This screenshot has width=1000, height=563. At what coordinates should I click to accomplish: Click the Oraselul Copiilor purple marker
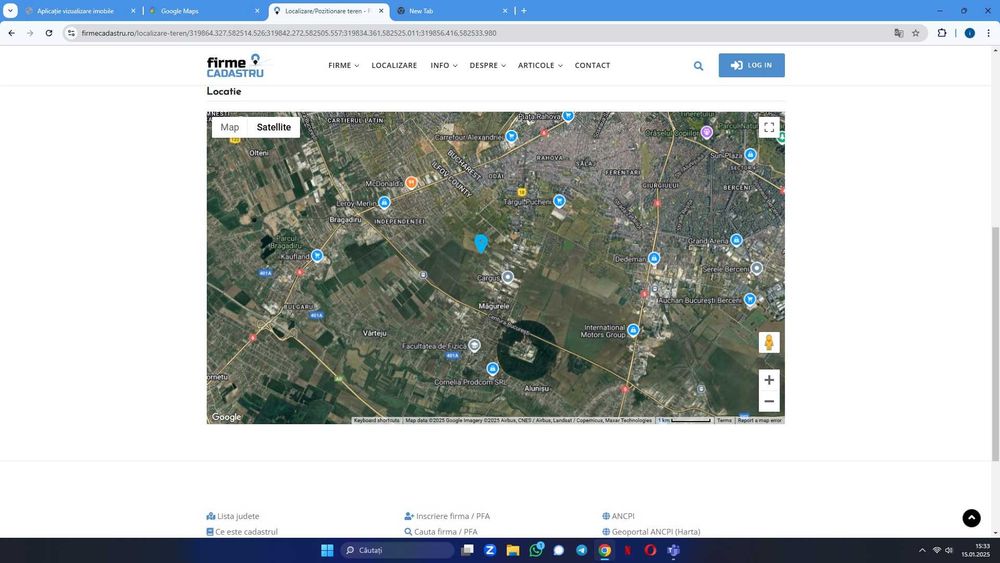707,133
